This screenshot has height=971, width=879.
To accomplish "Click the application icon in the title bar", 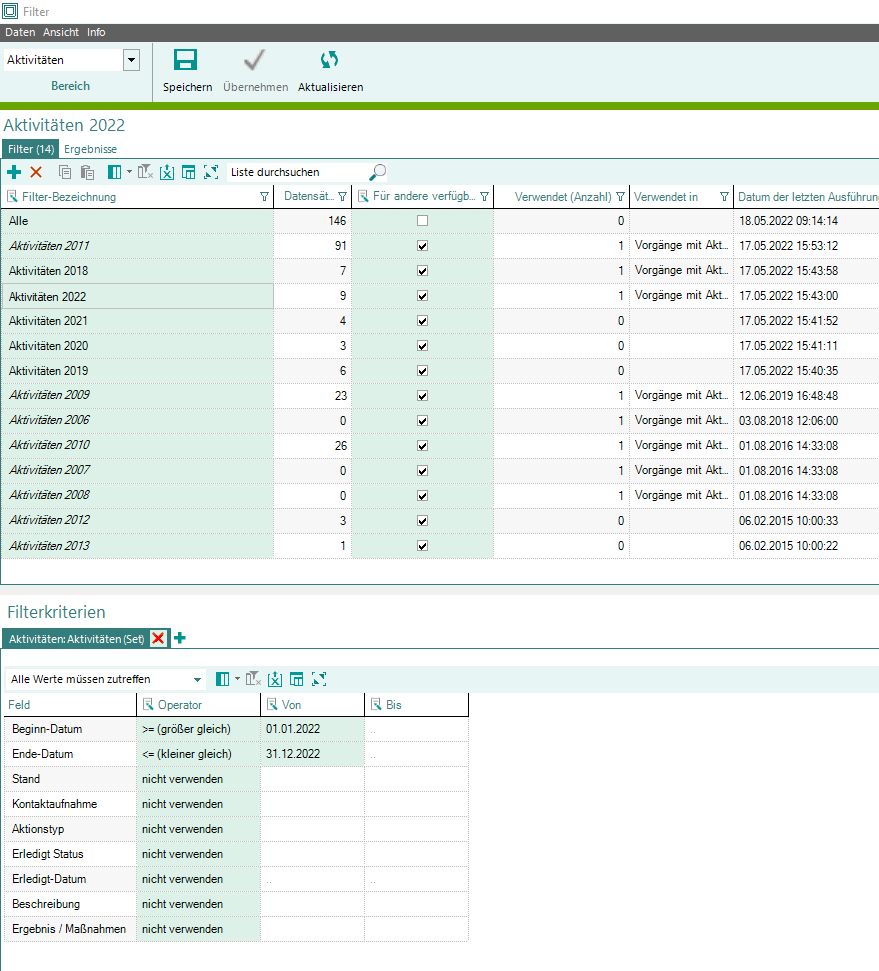I will 10,11.
